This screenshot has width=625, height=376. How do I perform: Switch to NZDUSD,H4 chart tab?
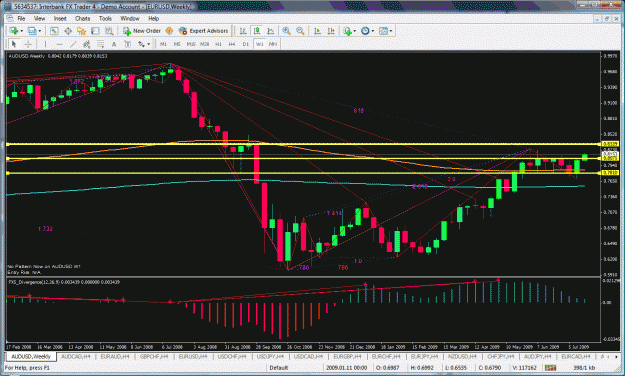click(463, 356)
